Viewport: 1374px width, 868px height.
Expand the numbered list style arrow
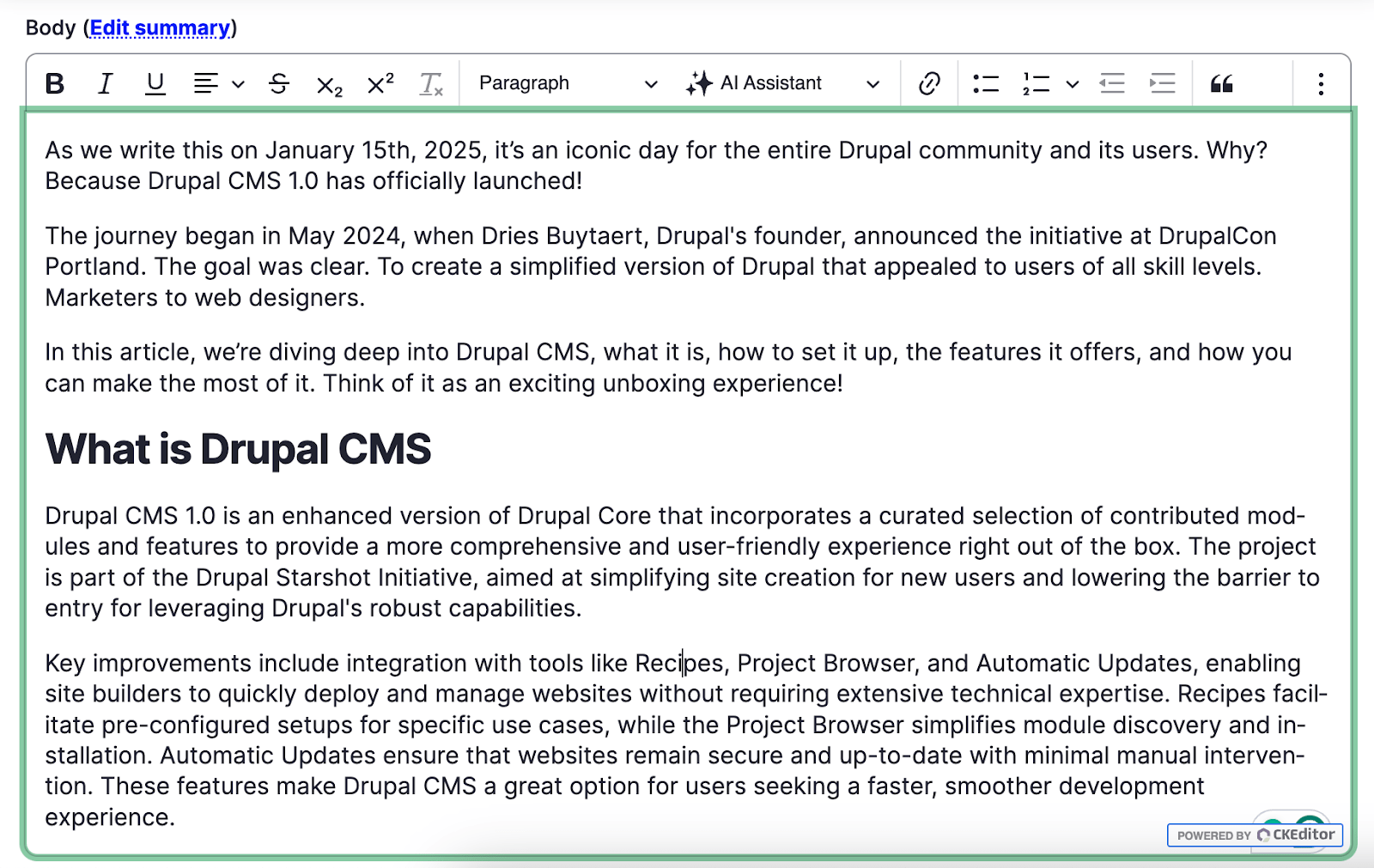(x=1072, y=84)
